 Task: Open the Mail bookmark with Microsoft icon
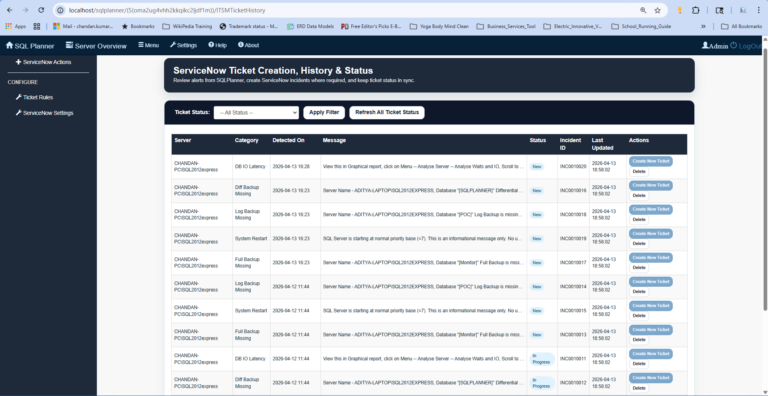click(83, 26)
